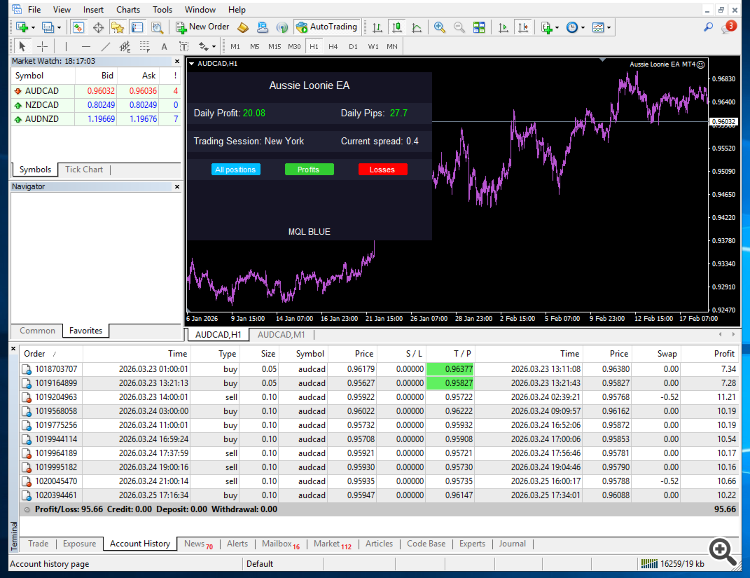750x578 pixels.
Task: Select the Text Label tool
Action: tap(184, 46)
